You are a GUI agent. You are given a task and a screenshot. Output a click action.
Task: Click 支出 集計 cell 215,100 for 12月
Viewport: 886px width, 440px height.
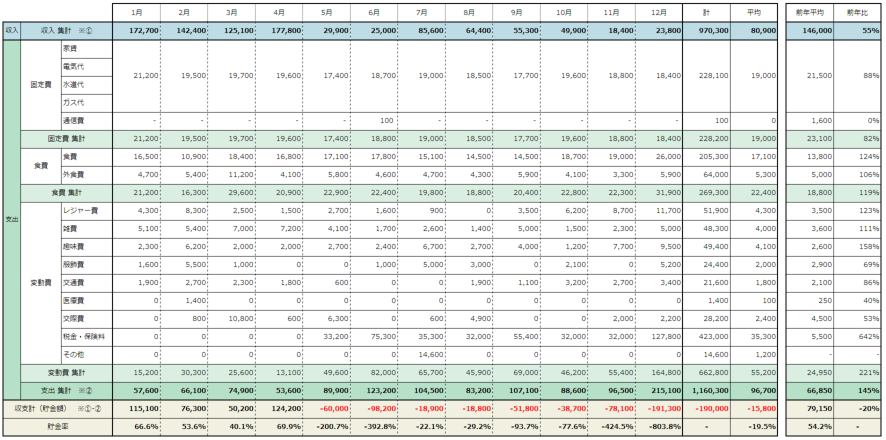pyautogui.click(x=658, y=391)
